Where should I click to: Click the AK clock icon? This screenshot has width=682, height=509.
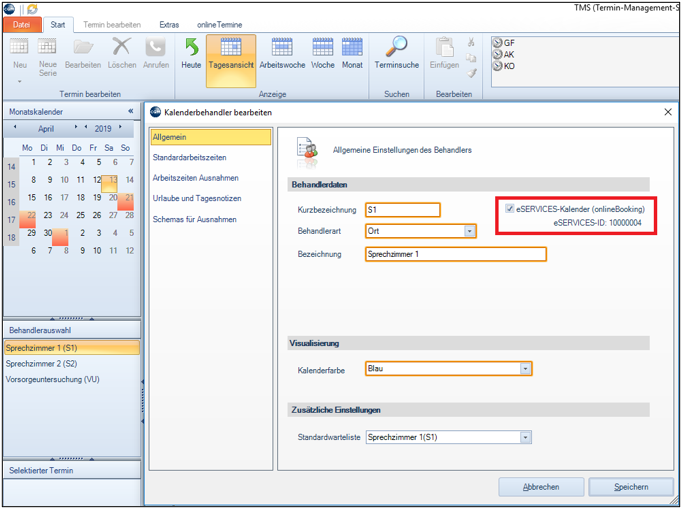pyautogui.click(x=497, y=54)
